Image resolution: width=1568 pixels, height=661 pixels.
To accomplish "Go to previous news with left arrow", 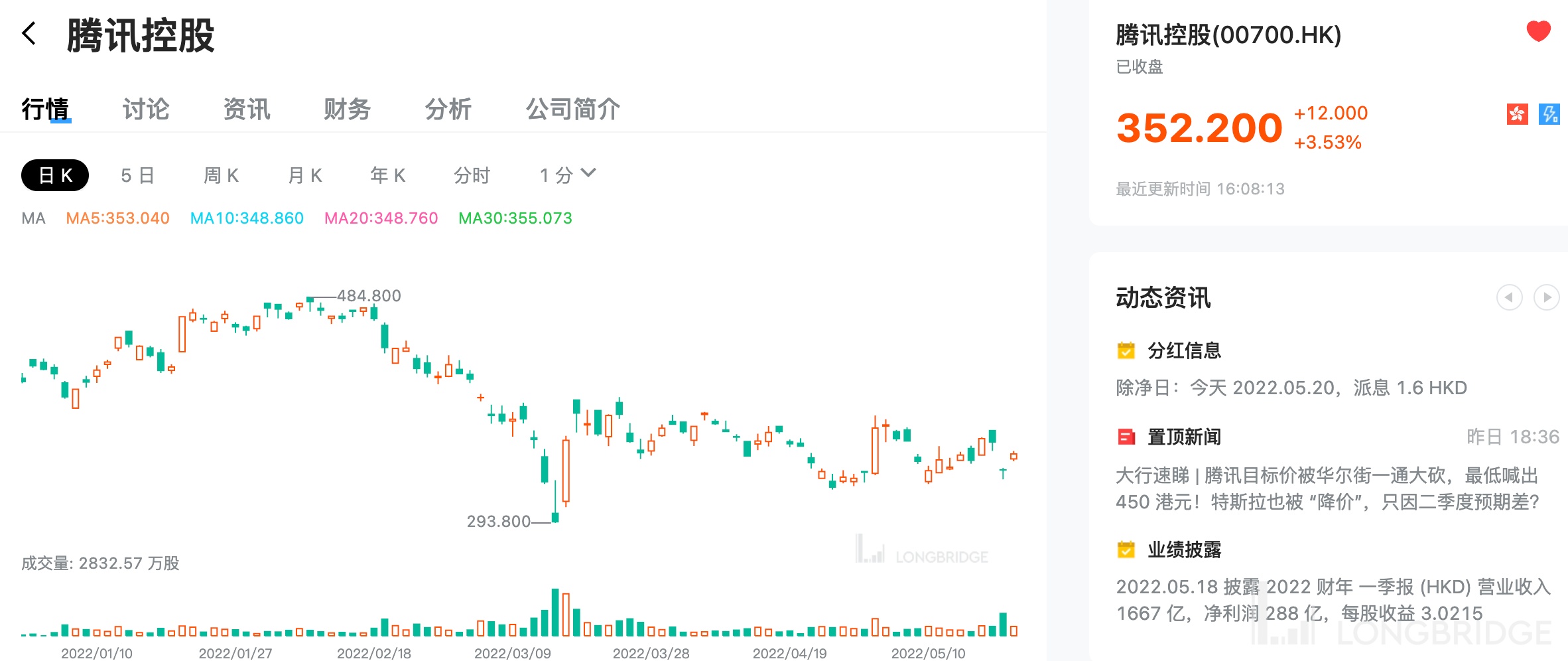I will pos(1509,297).
